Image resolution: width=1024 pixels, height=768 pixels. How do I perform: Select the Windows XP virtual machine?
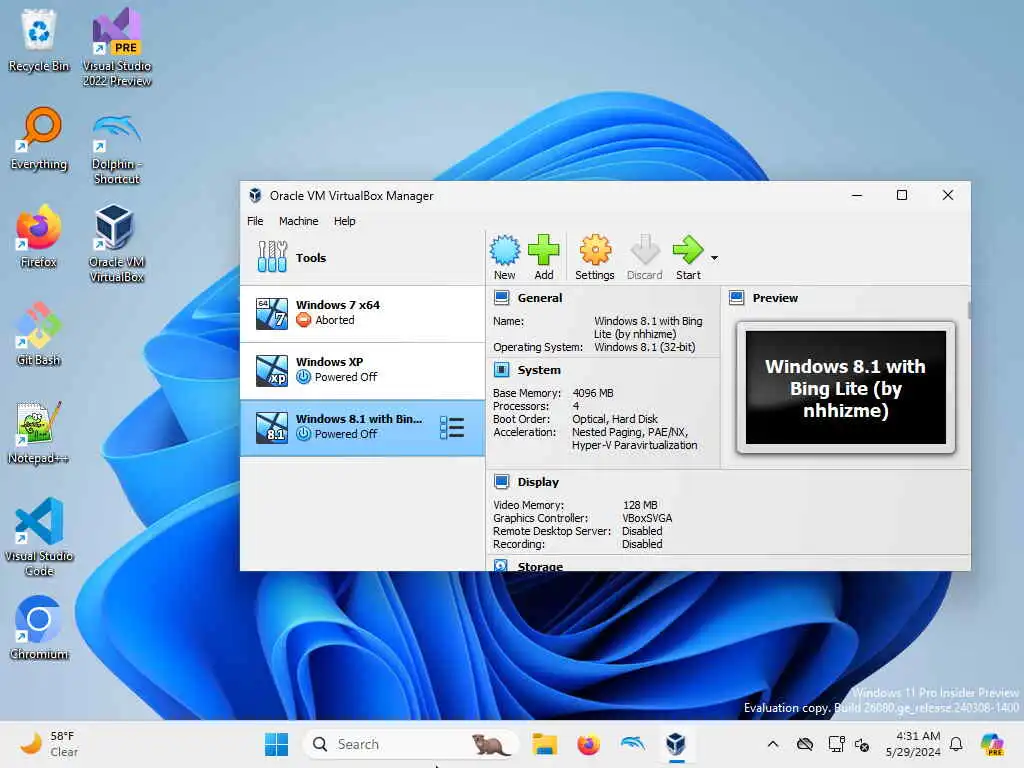(x=362, y=370)
